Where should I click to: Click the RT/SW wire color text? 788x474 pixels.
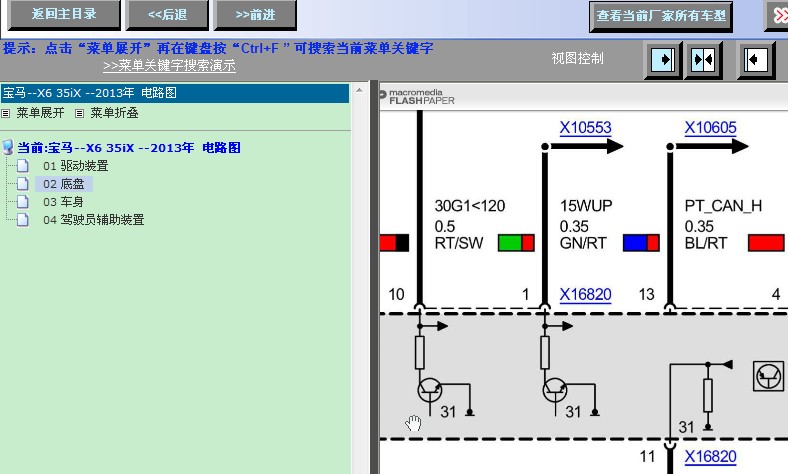point(459,243)
